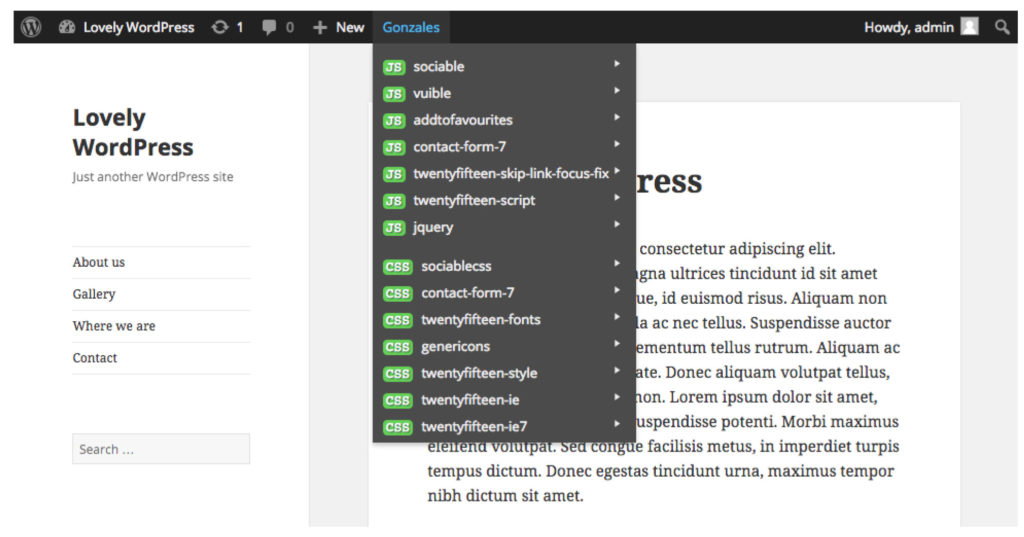Expand the twentyfifteen-ie7 submenu arrow
Screen dimensions: 1024x537
click(617, 424)
